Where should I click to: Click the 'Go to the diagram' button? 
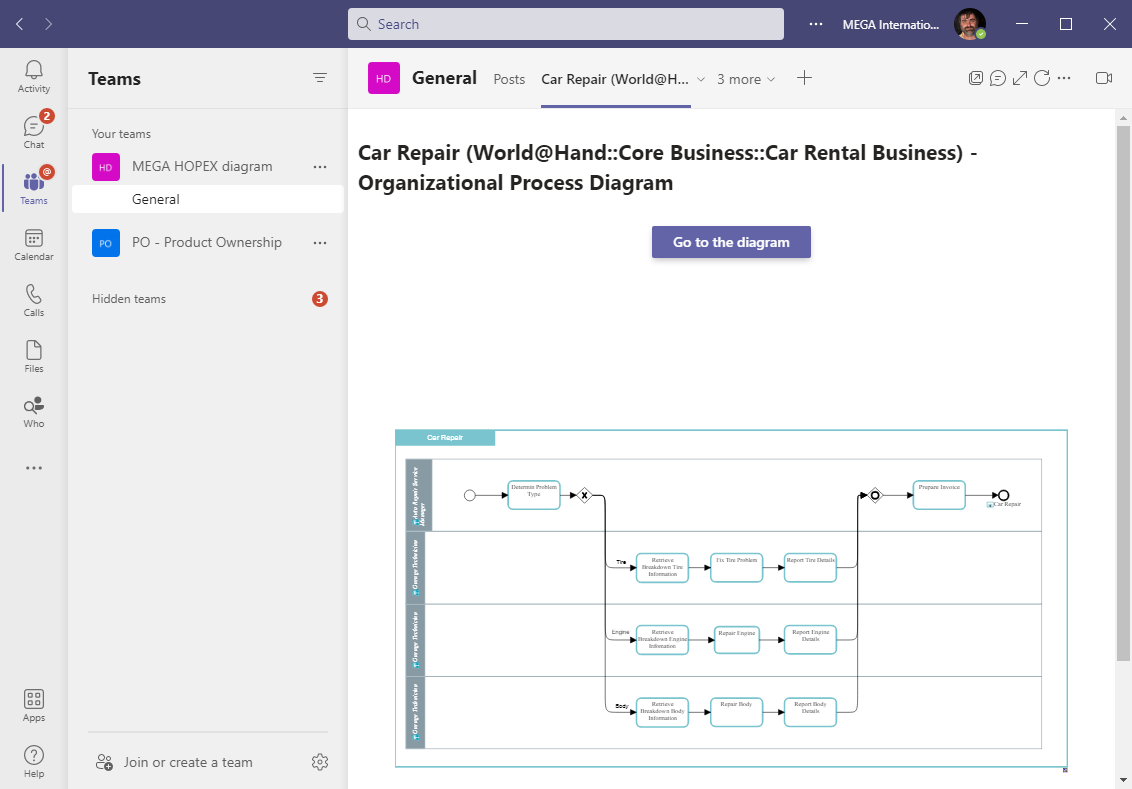(x=731, y=242)
